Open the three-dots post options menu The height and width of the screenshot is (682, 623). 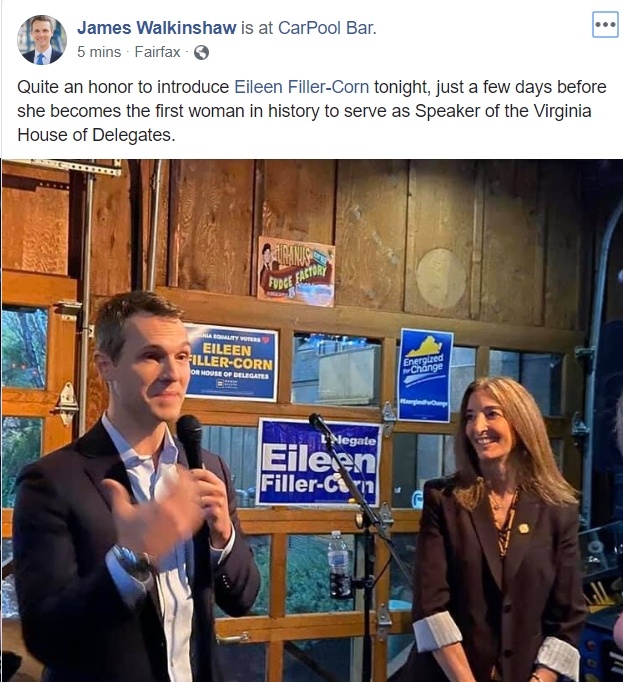click(x=605, y=24)
